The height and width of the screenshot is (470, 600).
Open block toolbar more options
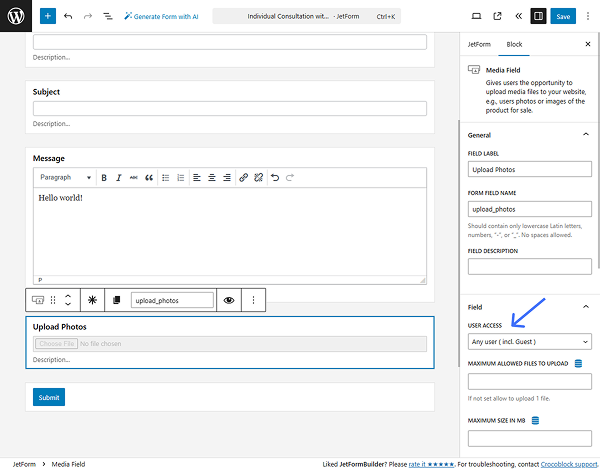[x=253, y=300]
